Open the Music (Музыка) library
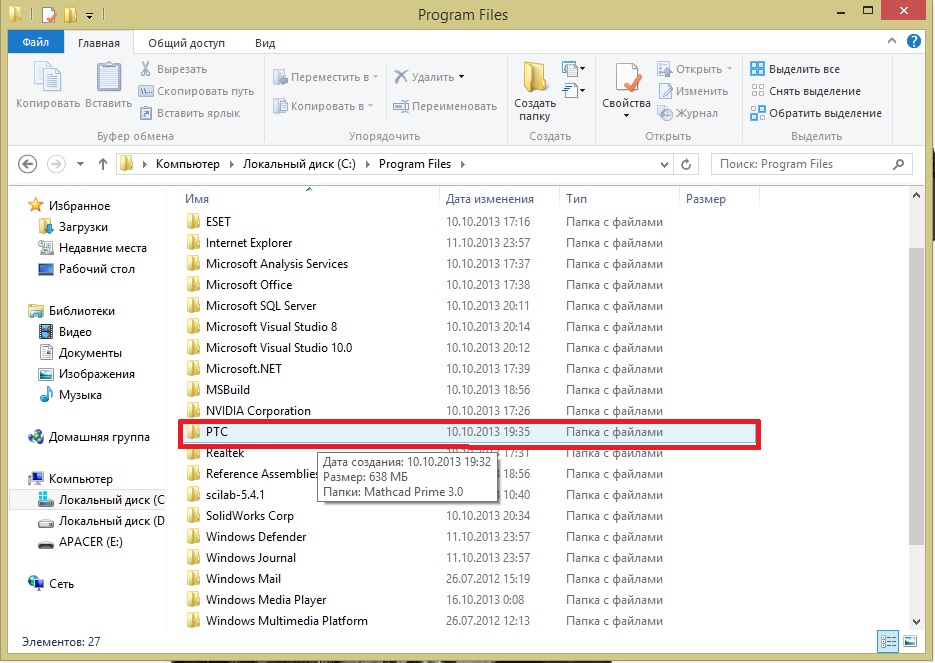Image resolution: width=935 pixels, height=663 pixels. [70, 395]
